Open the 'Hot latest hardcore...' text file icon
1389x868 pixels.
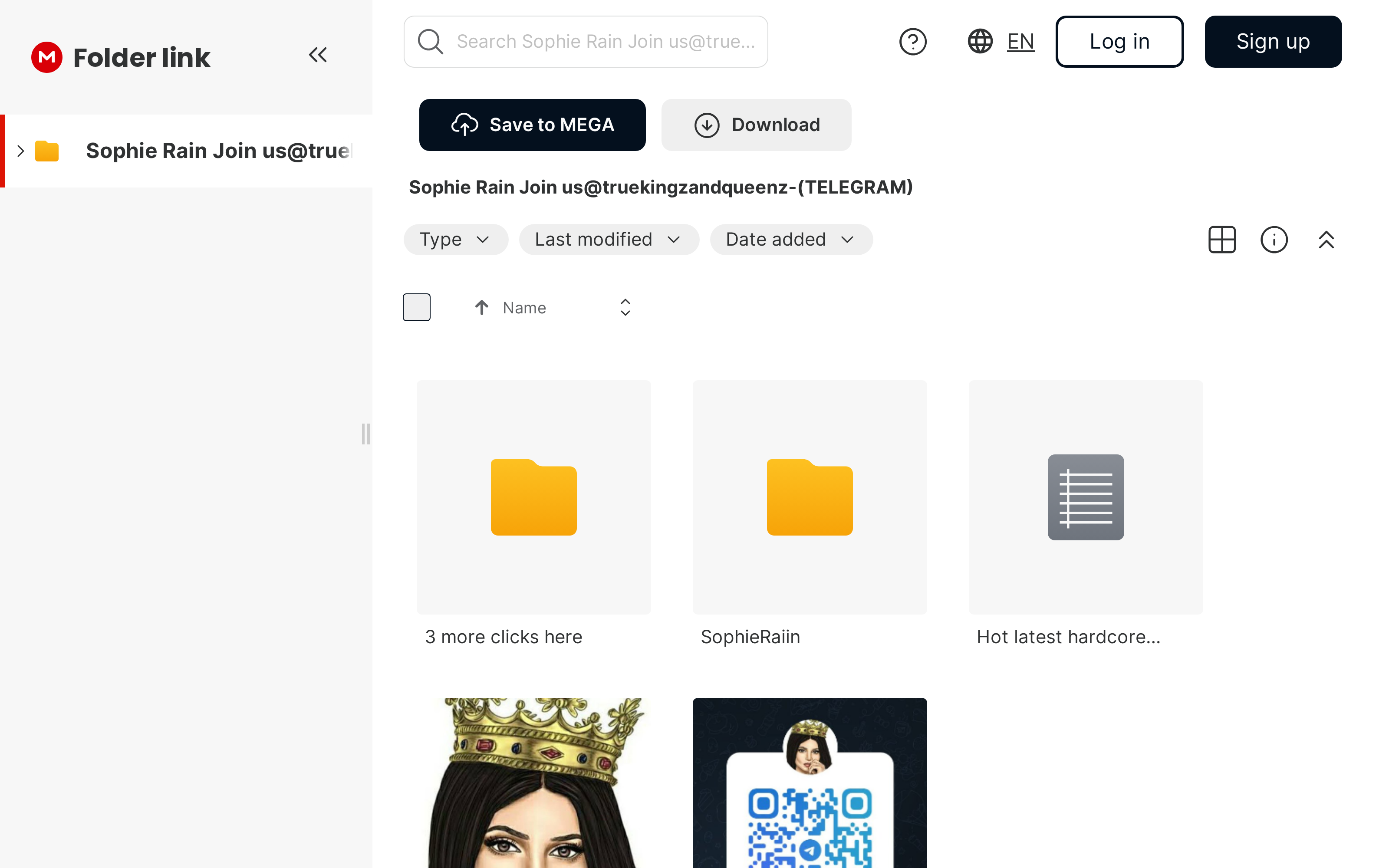click(x=1085, y=497)
